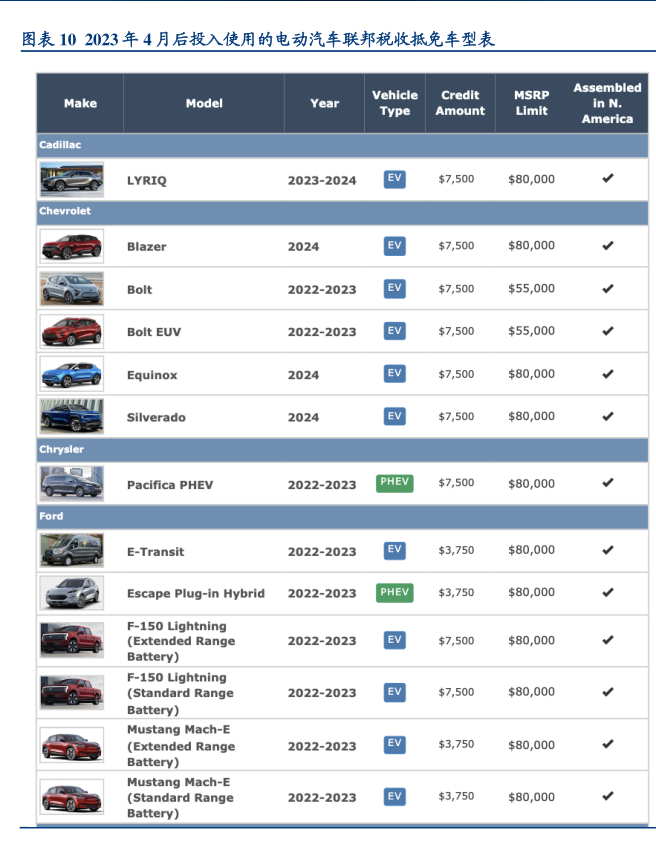656x858 pixels.
Task: Click the 2024 year for Silverado
Action: 304,418
